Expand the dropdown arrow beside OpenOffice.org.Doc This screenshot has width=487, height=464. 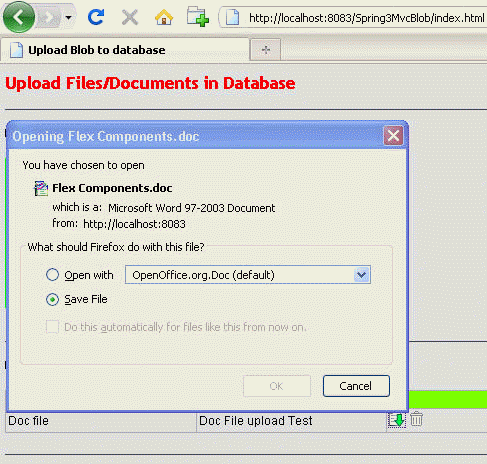[x=362, y=275]
